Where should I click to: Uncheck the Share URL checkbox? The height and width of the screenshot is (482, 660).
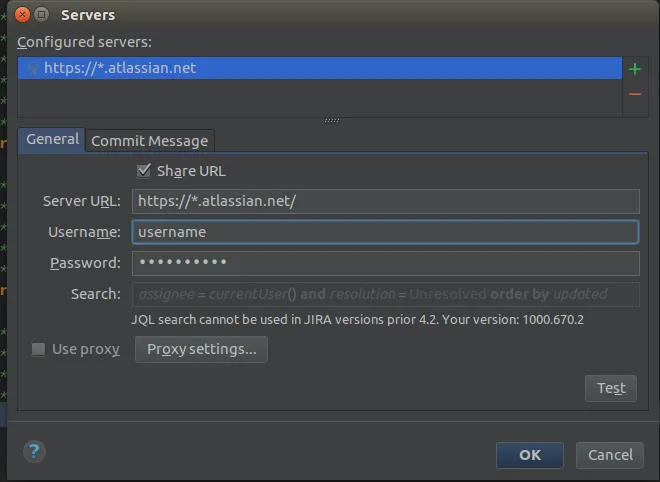pos(145,171)
